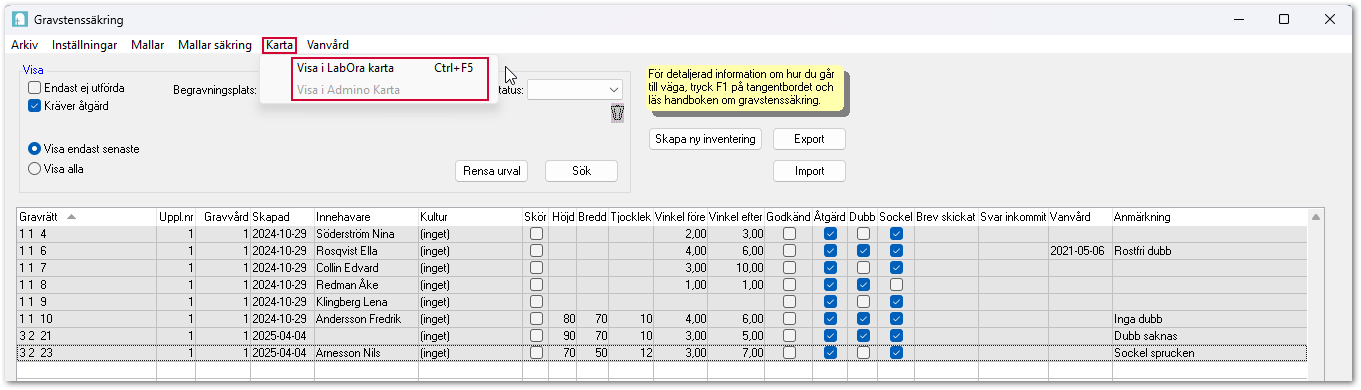Select the 'Collin Edvard' cell
1361x390 pixels.
pos(366,268)
